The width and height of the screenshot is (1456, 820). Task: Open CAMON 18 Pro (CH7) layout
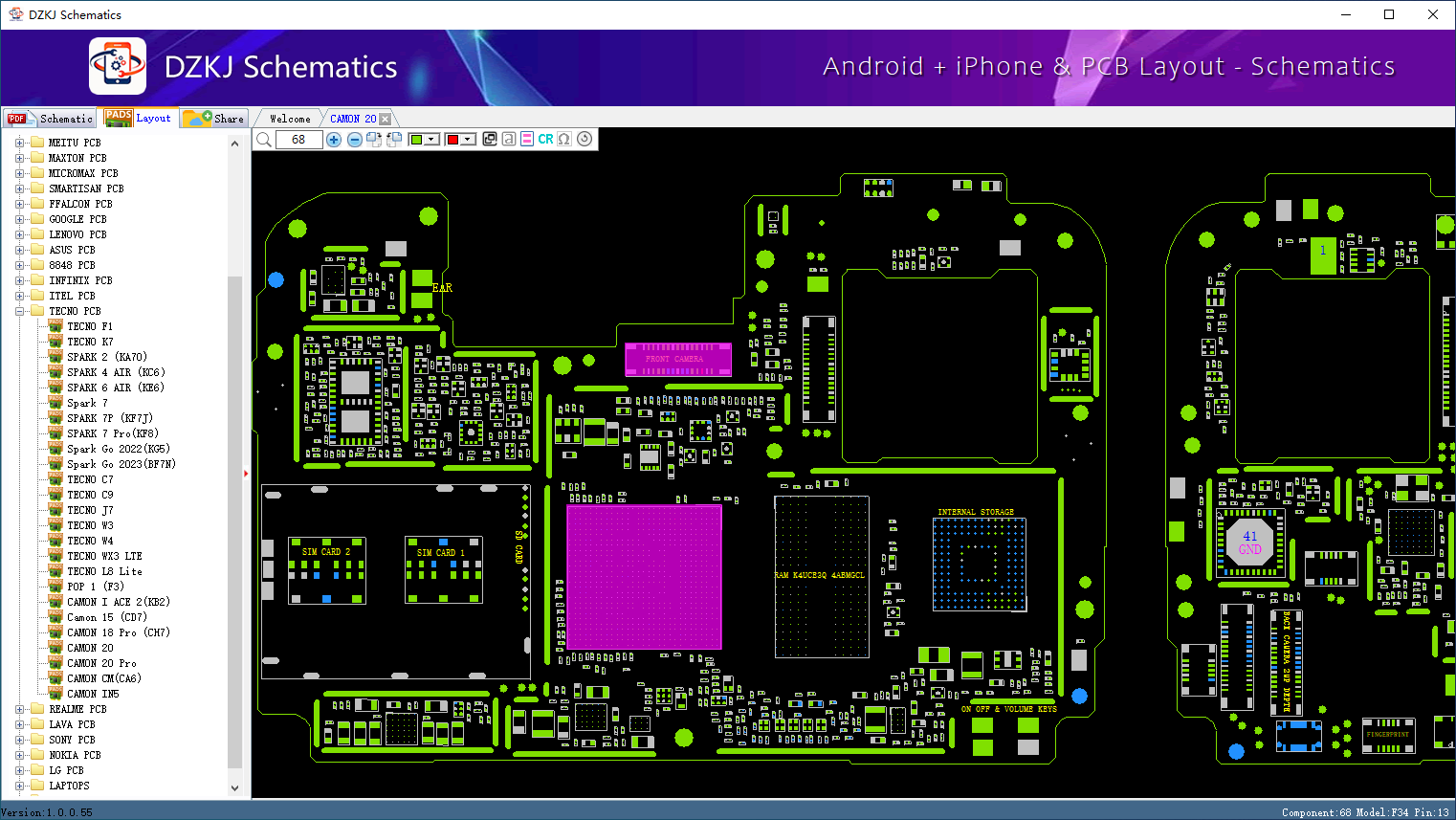[x=119, y=632]
